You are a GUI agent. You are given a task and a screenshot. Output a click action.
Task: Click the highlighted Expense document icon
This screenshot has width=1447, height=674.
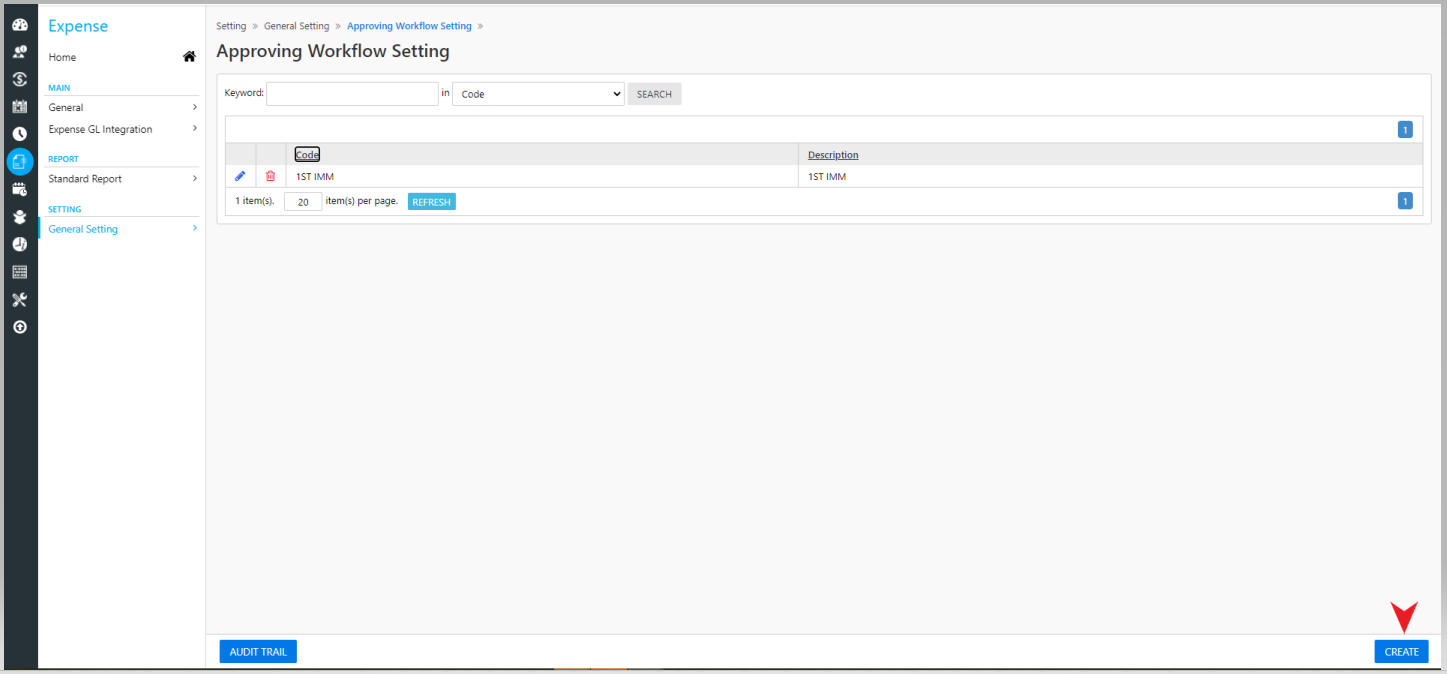coord(19,161)
